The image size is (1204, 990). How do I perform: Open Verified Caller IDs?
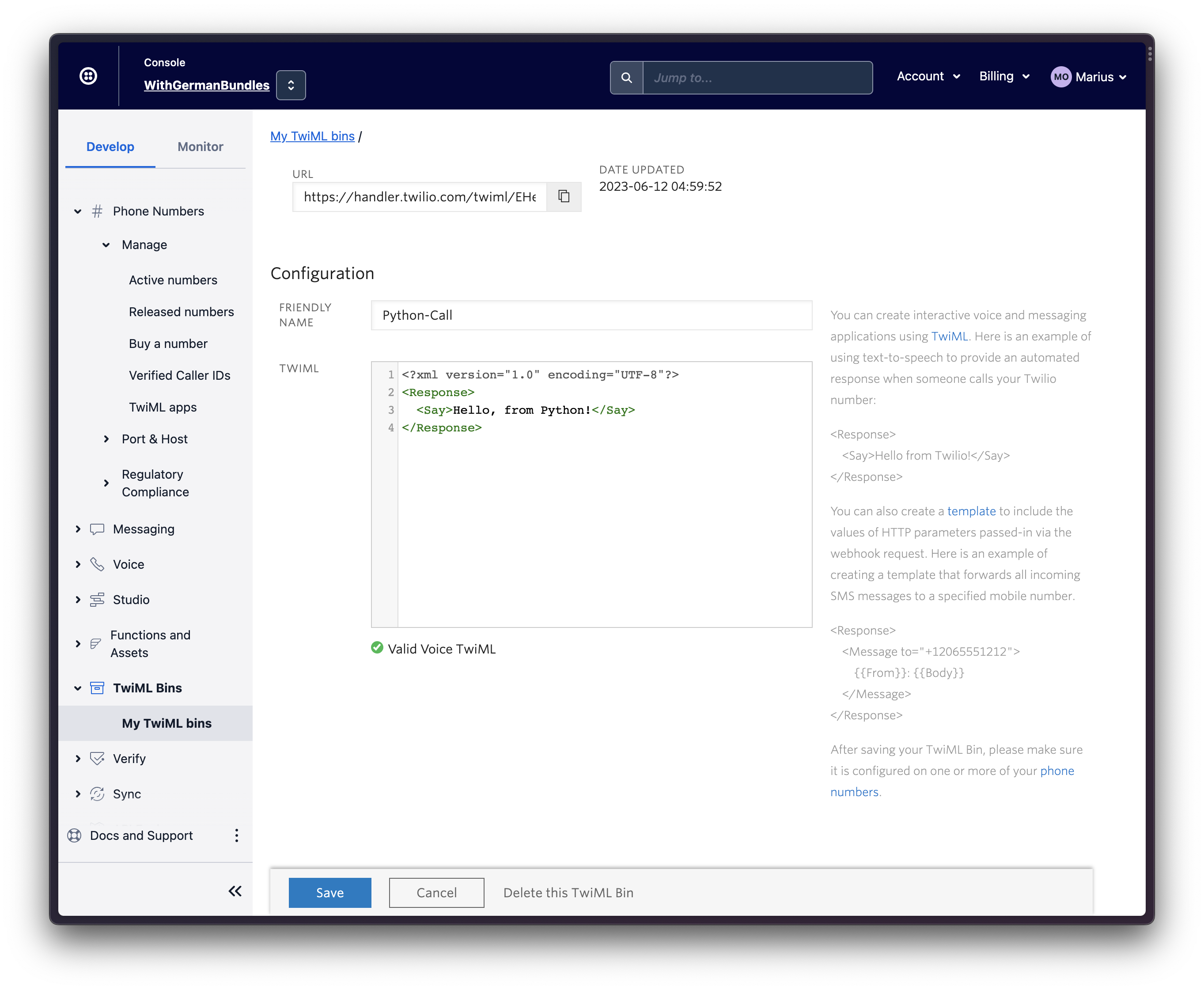(x=180, y=375)
